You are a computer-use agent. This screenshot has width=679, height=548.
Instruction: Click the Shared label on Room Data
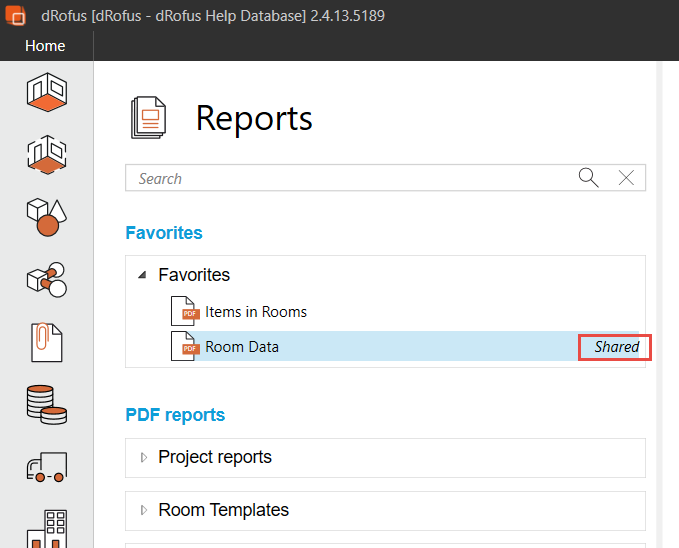pyautogui.click(x=616, y=347)
